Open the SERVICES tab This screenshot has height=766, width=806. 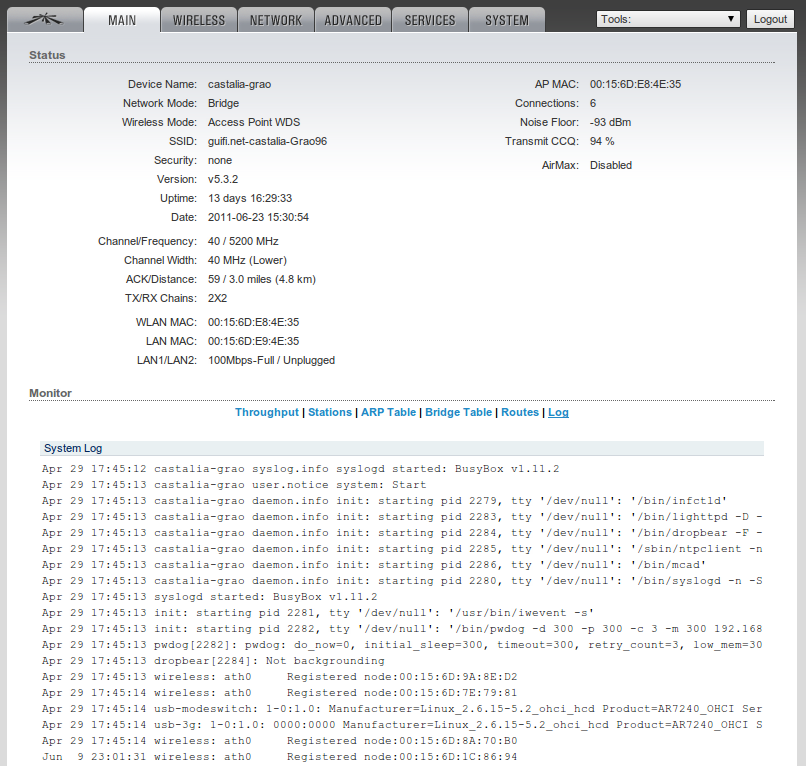(x=430, y=20)
